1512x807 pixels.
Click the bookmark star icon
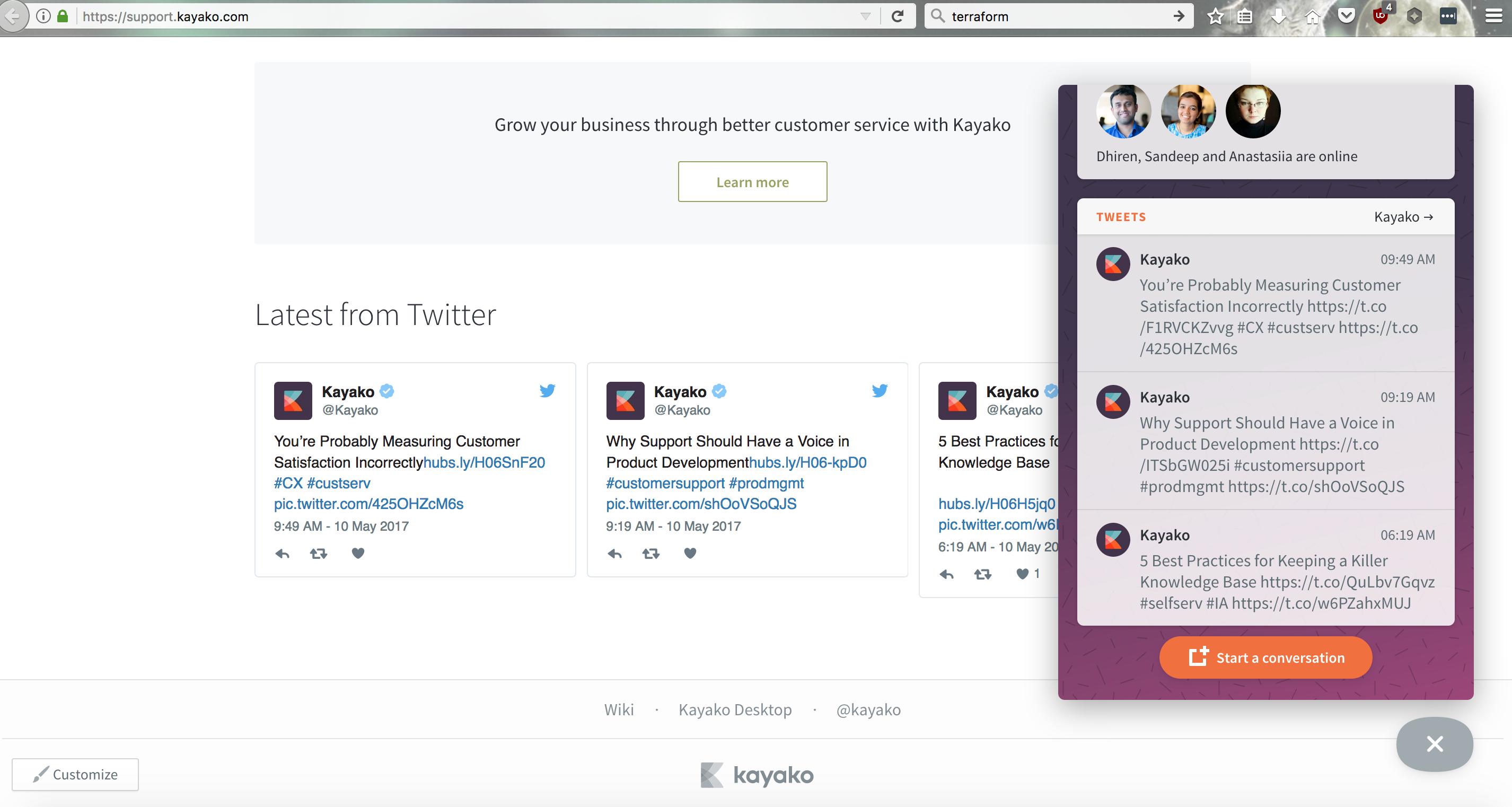[1215, 16]
